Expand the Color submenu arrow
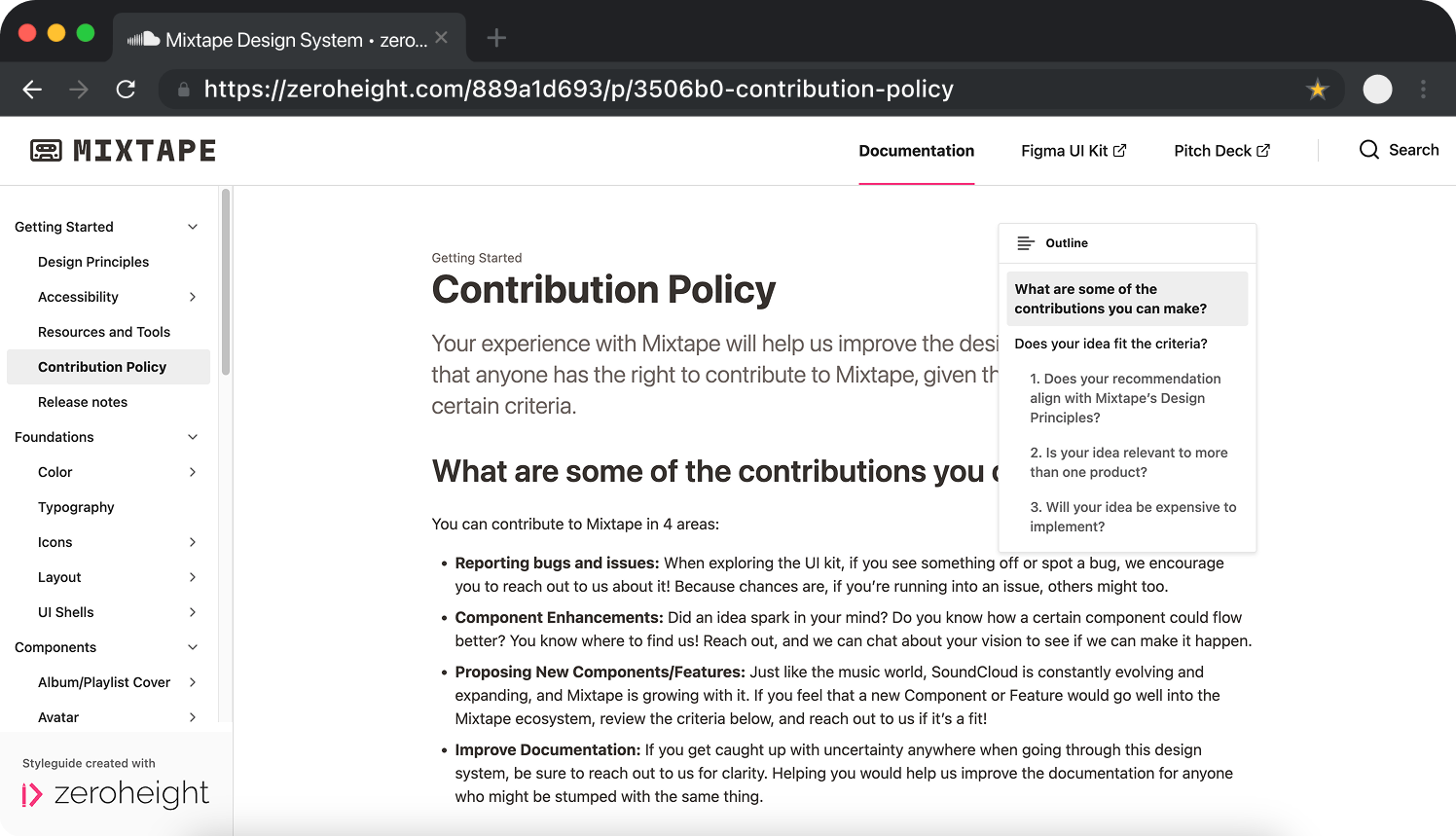 193,472
